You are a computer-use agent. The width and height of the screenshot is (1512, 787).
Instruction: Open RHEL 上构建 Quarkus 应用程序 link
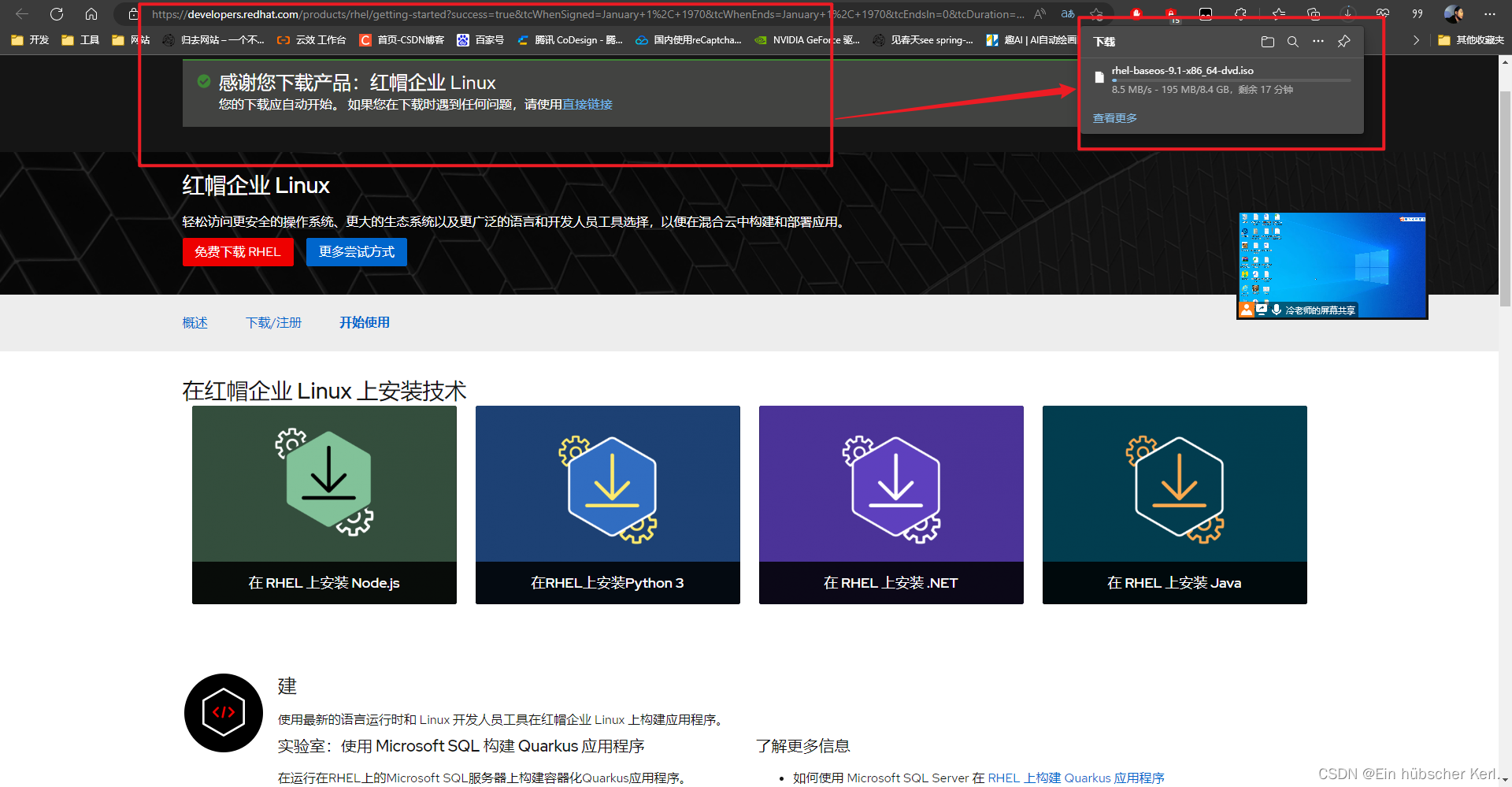click(x=1076, y=778)
